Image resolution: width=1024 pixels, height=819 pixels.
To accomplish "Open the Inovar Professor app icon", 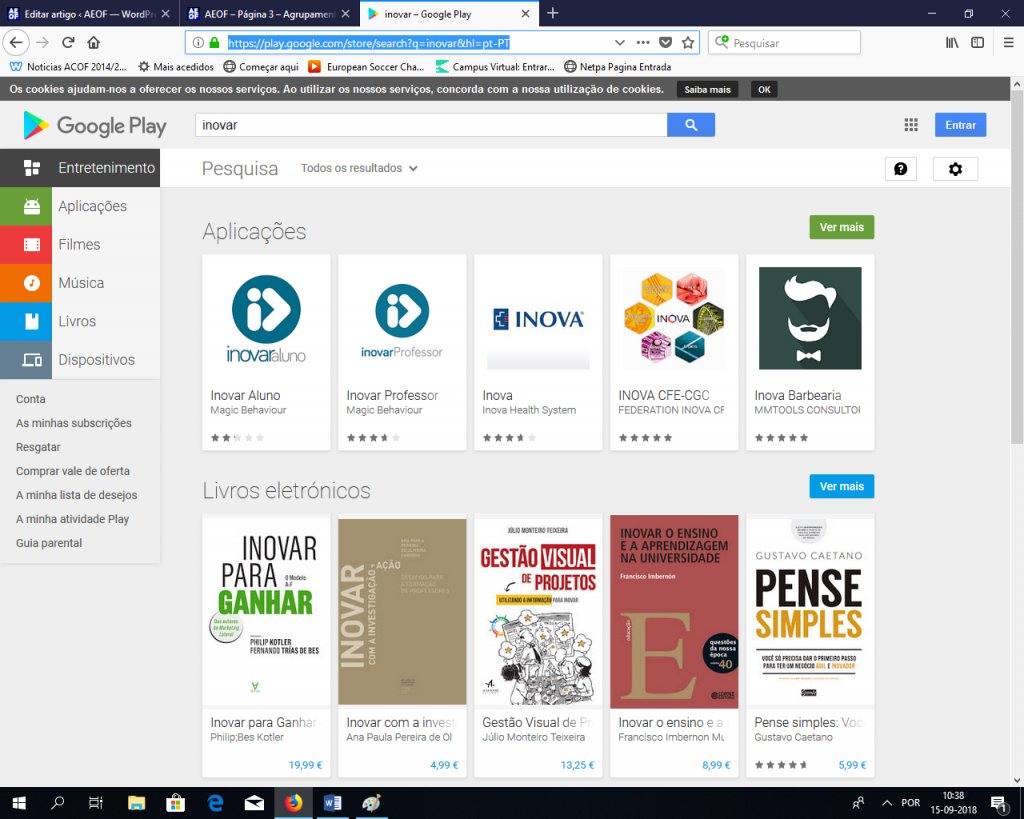I will point(402,319).
